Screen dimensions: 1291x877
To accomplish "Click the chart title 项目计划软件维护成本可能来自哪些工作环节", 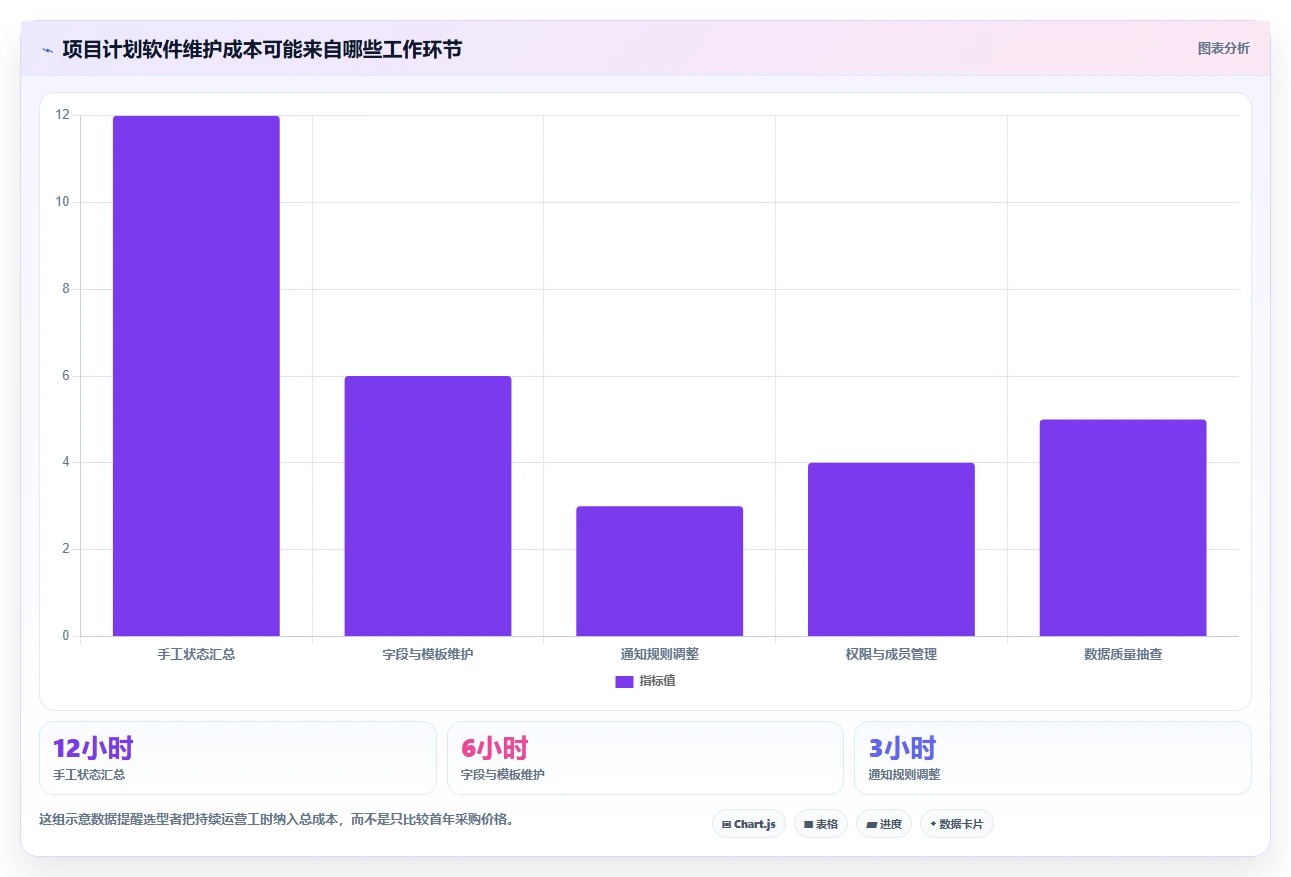I will (x=262, y=49).
